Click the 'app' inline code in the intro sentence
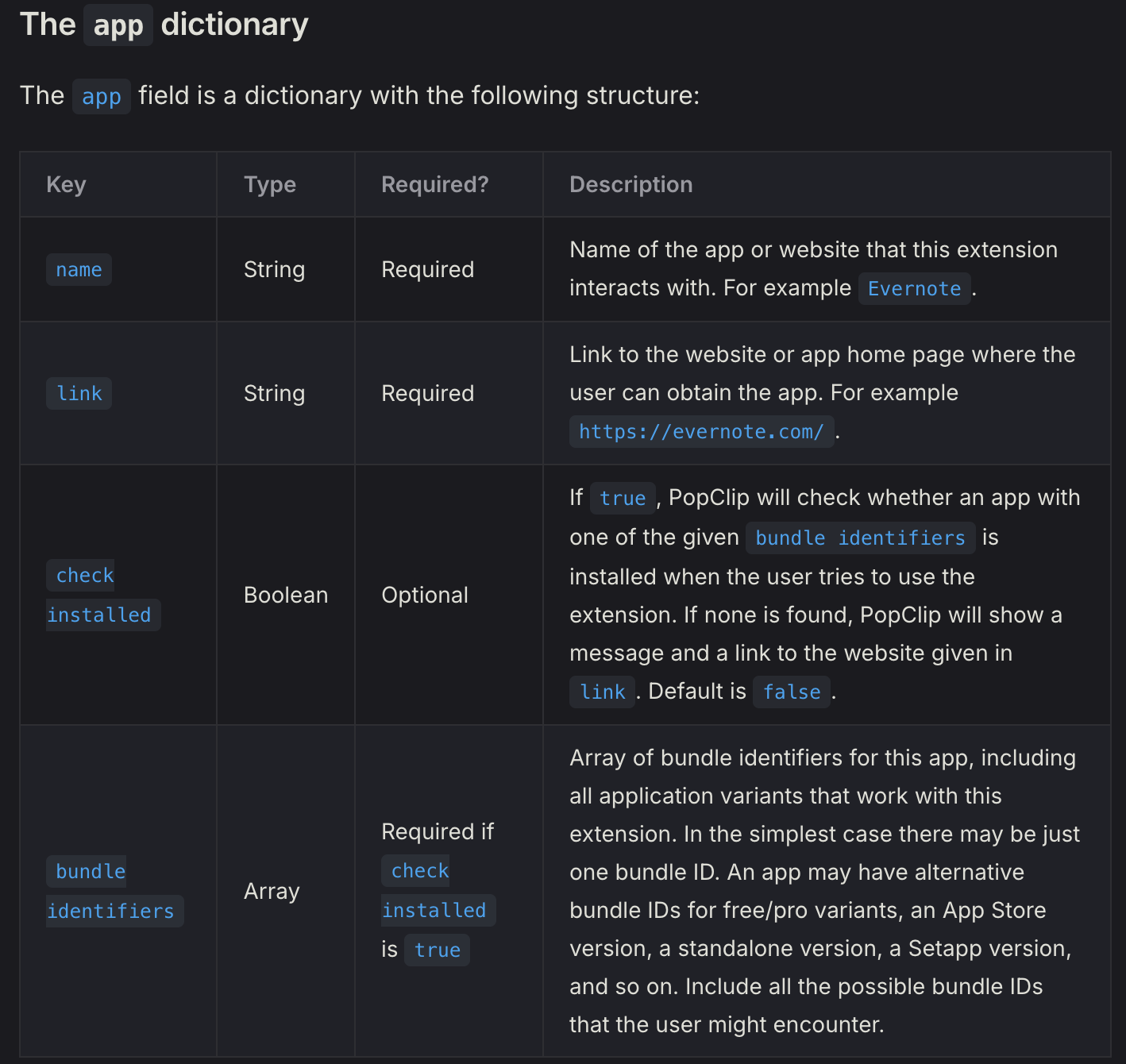The width and height of the screenshot is (1126, 1064). [102, 97]
